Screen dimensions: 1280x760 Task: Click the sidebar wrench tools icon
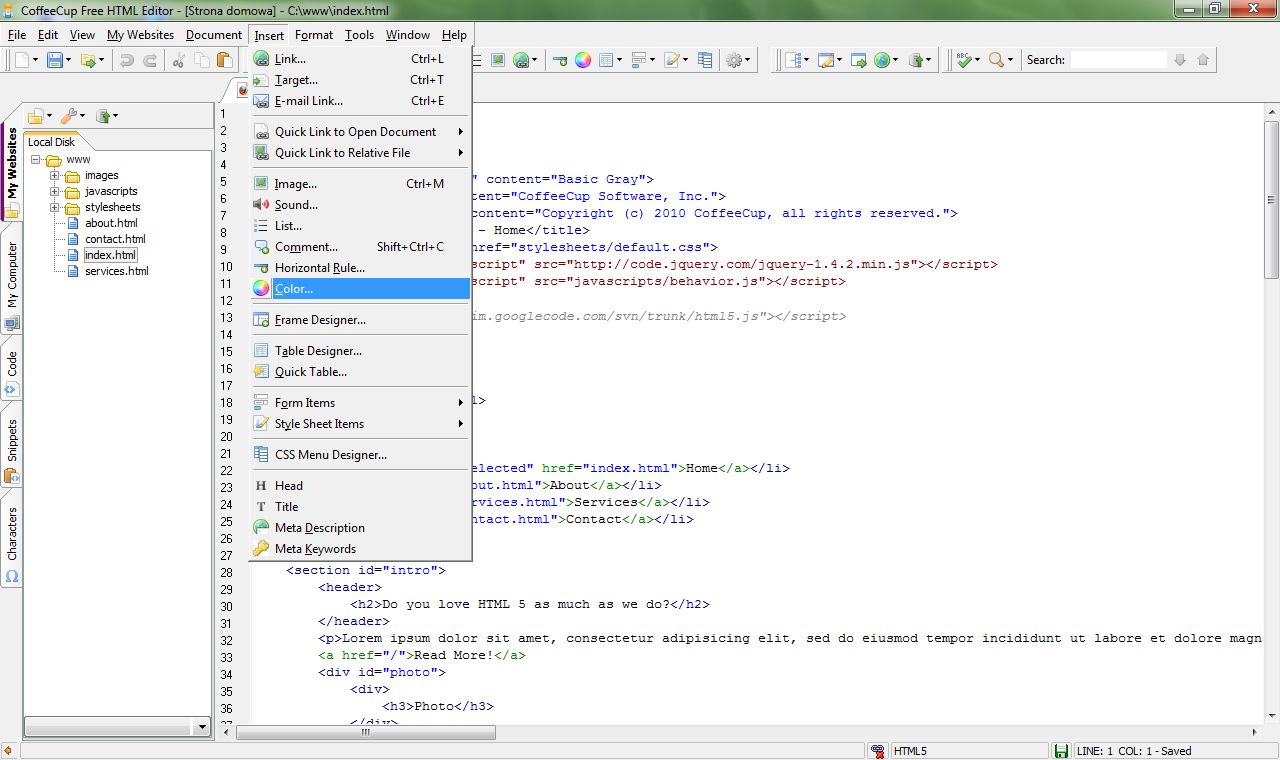click(x=69, y=116)
